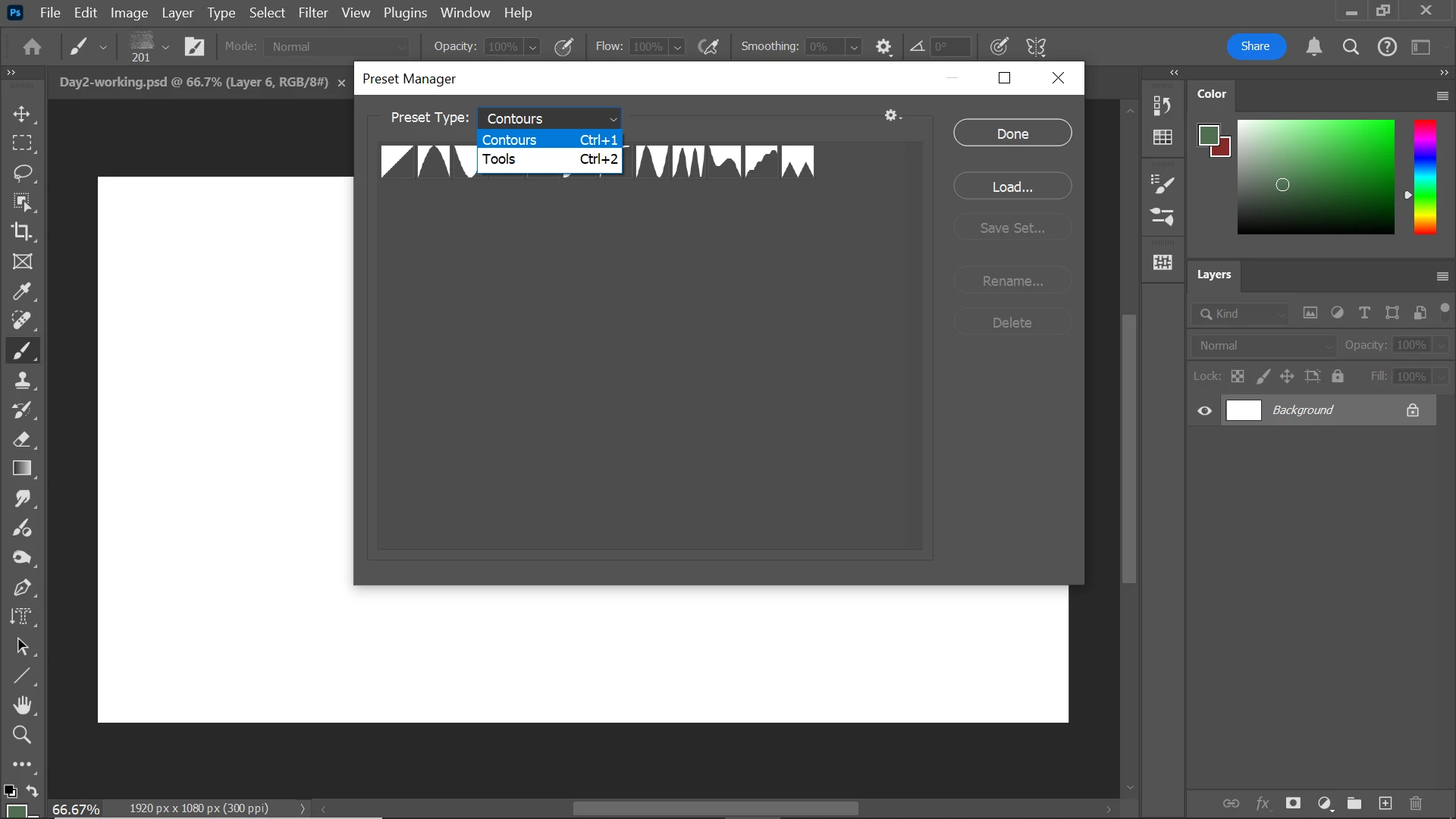Toggle lock all layer attributes

[1338, 376]
